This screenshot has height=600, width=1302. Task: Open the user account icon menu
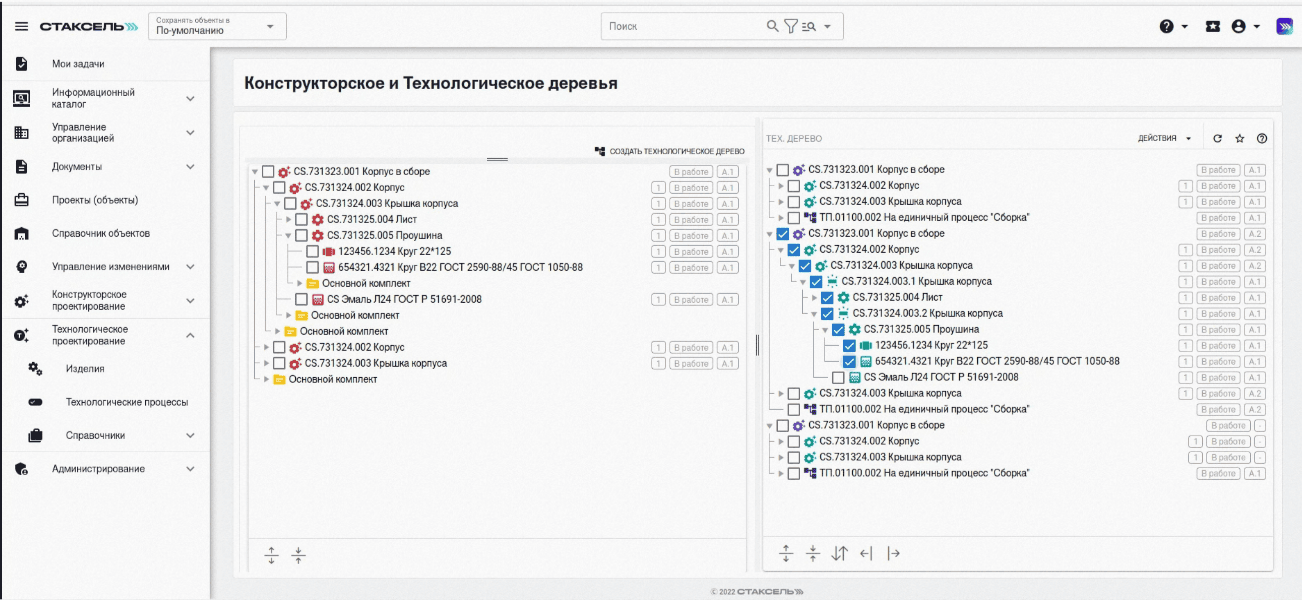click(1239, 26)
